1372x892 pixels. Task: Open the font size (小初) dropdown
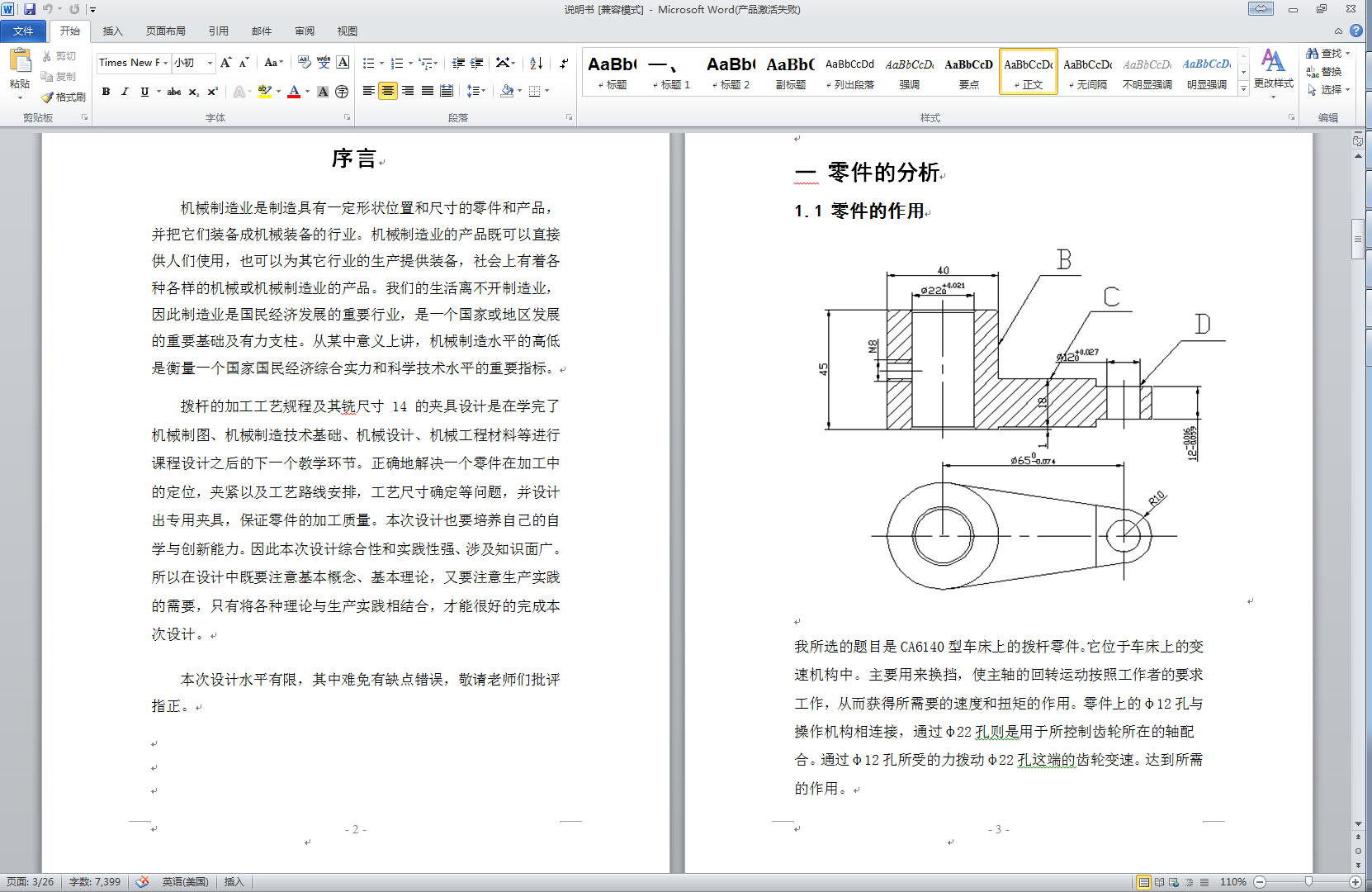(x=210, y=63)
